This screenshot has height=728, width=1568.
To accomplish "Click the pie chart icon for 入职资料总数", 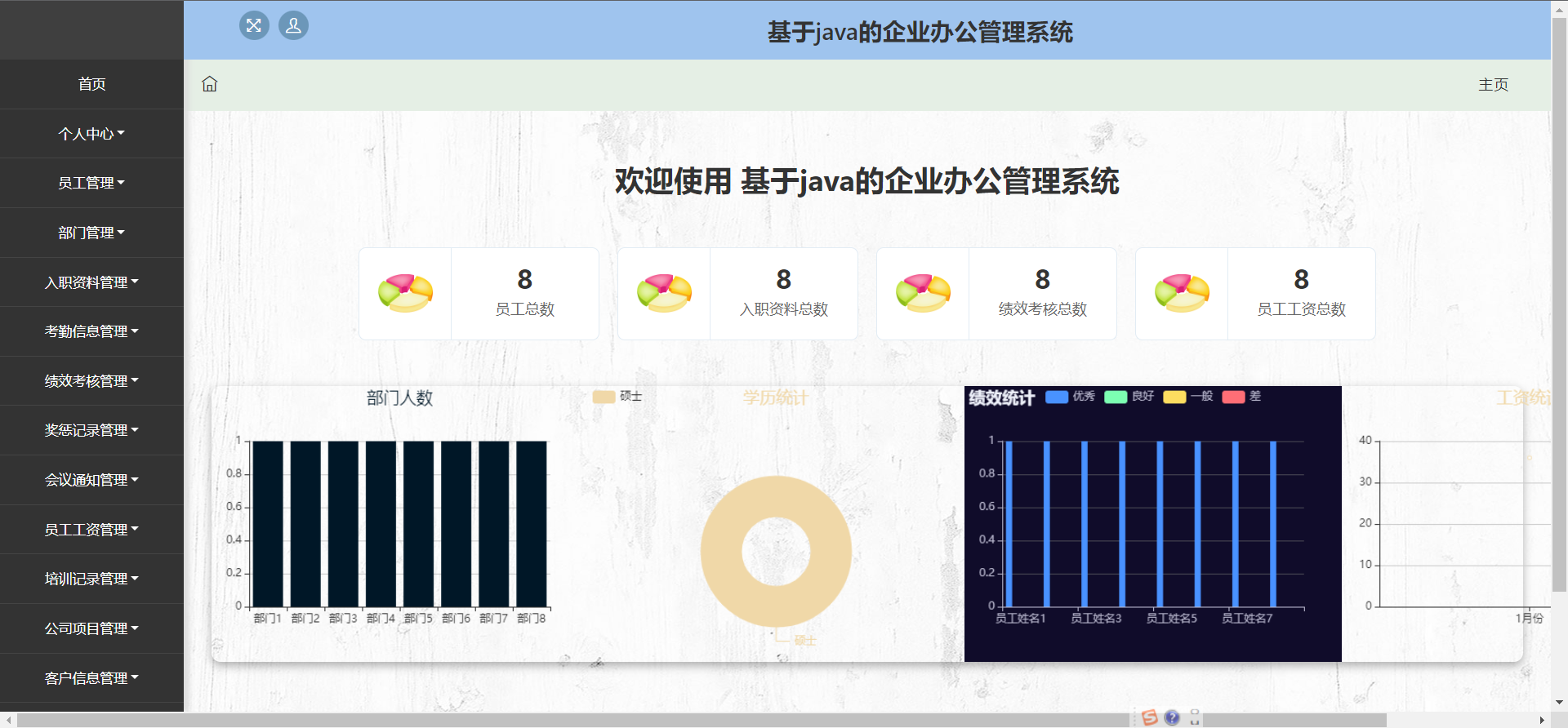I will pos(664,294).
